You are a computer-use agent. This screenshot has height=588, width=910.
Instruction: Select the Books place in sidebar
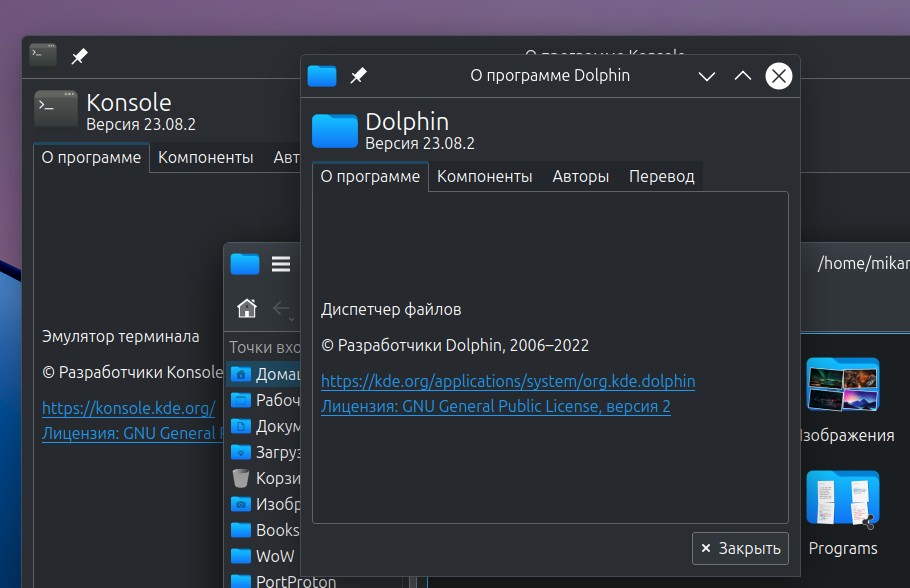pyautogui.click(x=264, y=530)
